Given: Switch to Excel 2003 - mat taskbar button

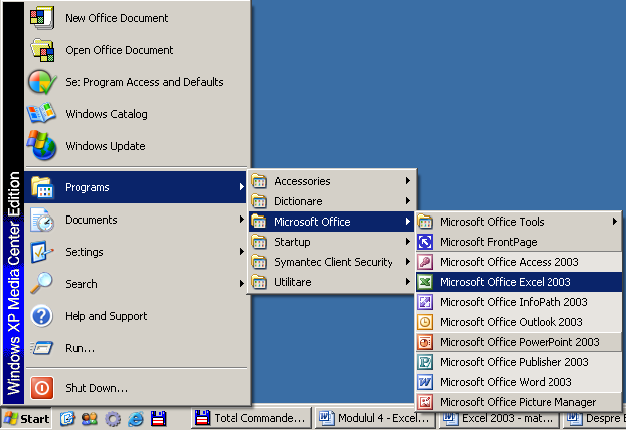Looking at the screenshot, I should [499, 418].
